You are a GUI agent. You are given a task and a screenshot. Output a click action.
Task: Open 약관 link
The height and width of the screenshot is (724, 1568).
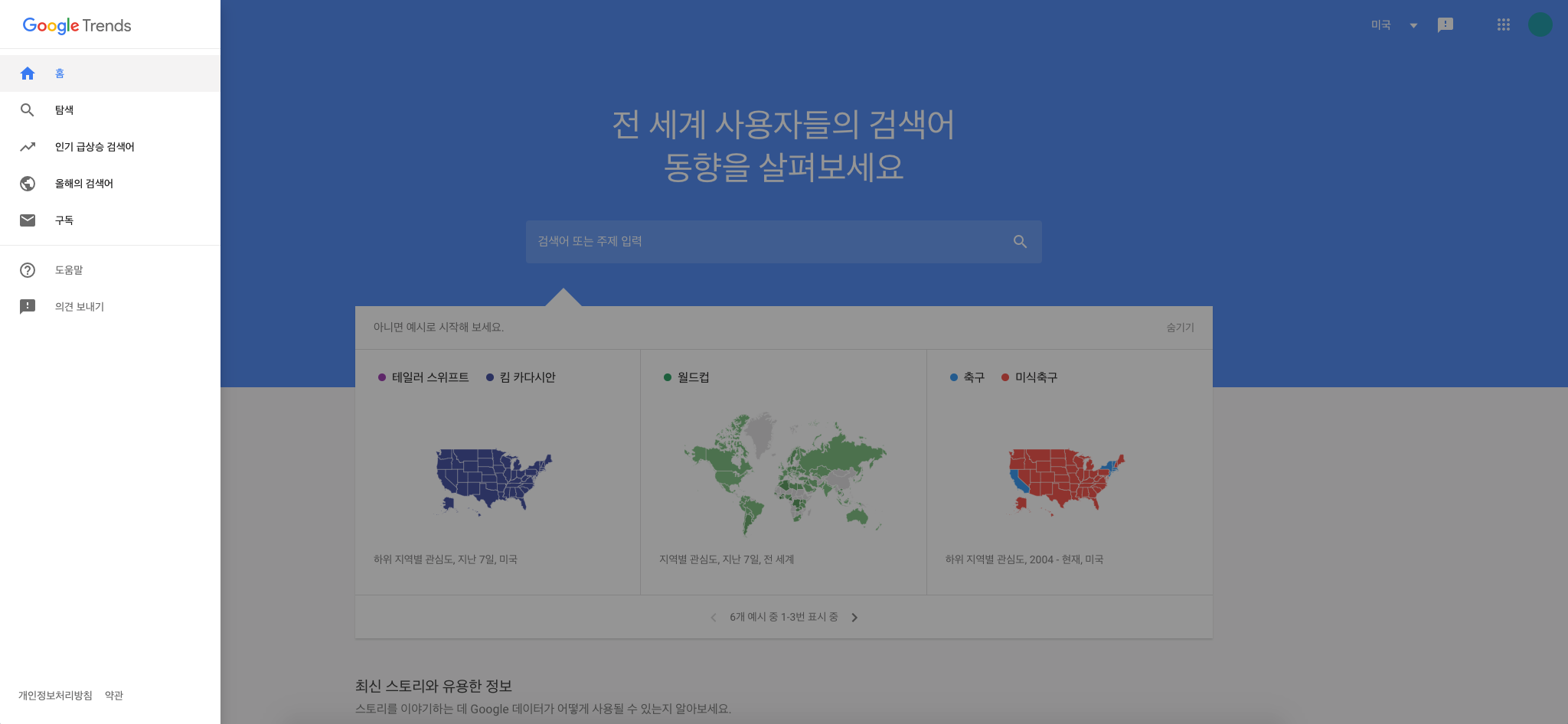tap(114, 696)
